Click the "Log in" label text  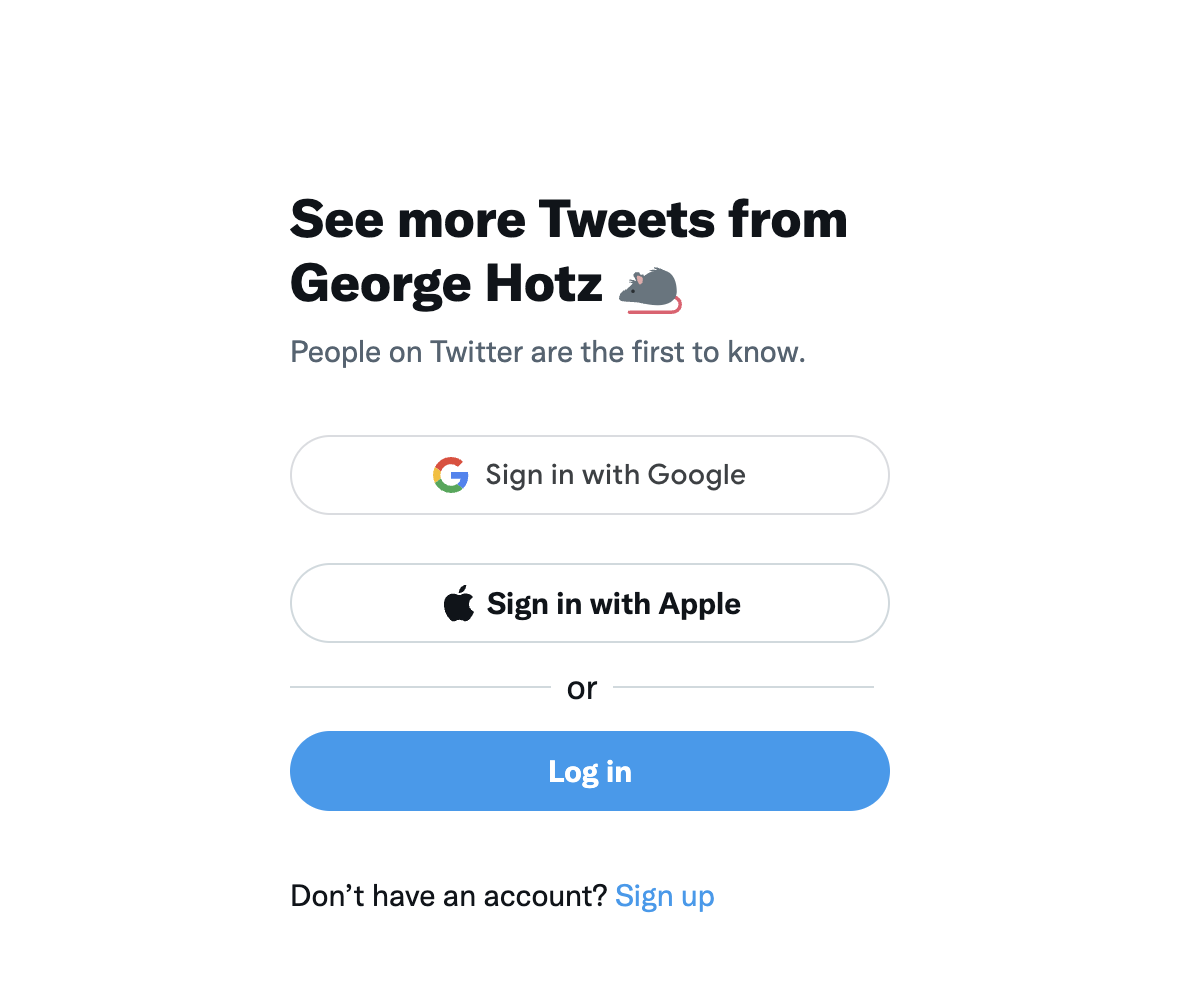pyautogui.click(x=590, y=772)
